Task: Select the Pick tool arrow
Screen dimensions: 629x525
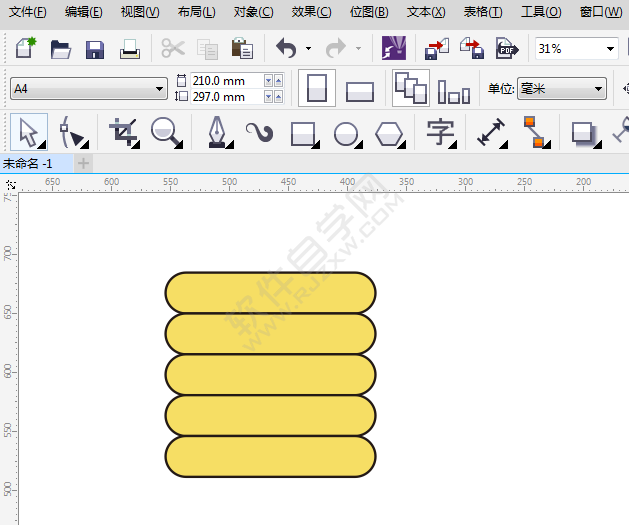Action: pos(28,132)
